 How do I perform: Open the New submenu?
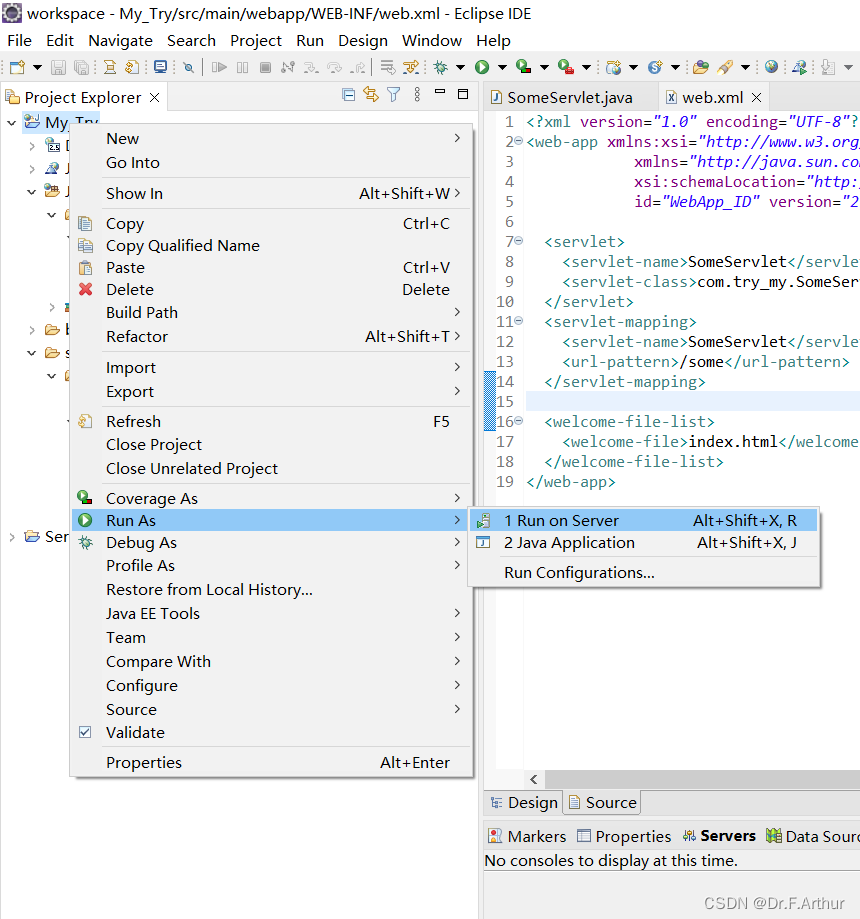click(x=271, y=138)
